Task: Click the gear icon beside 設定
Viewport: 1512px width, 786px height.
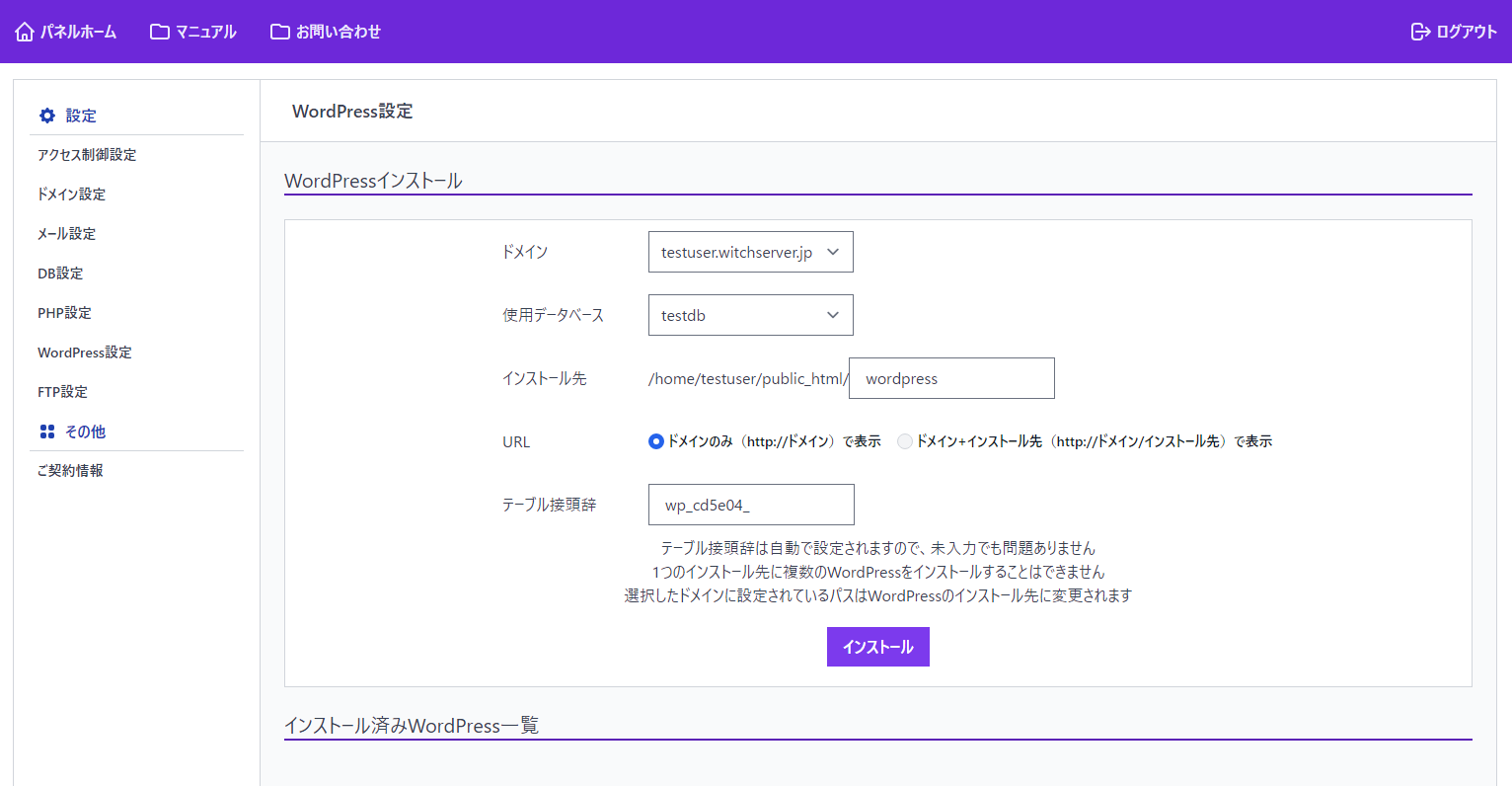Action: point(47,116)
